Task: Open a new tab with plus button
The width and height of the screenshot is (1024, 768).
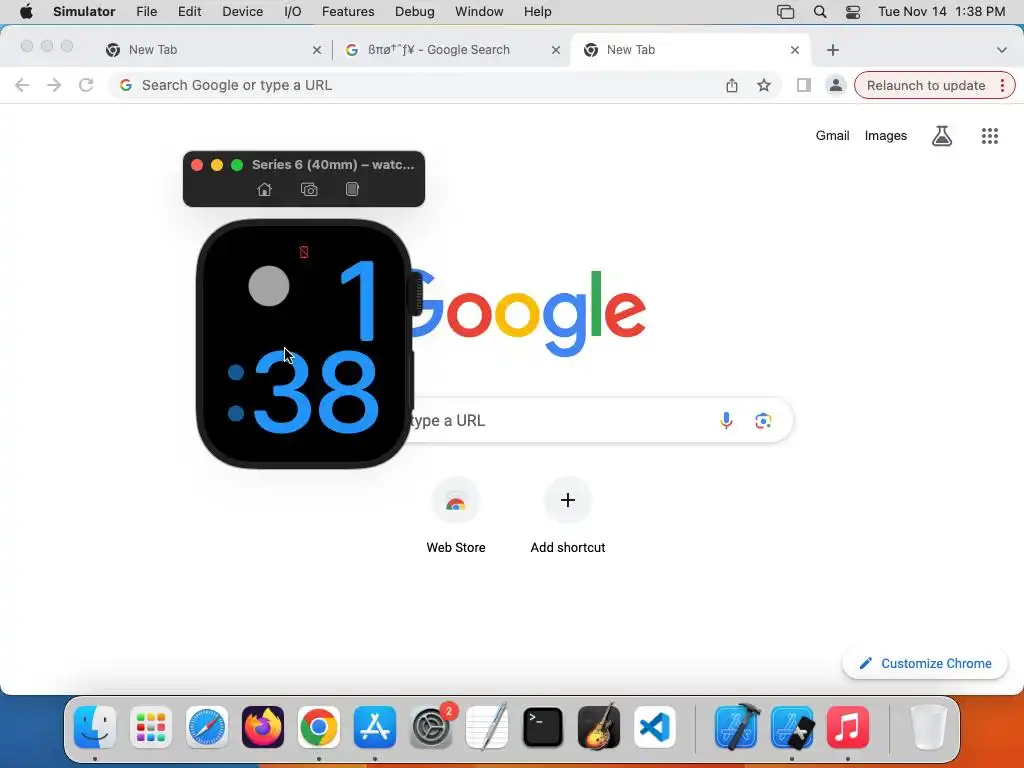Action: [x=833, y=50]
